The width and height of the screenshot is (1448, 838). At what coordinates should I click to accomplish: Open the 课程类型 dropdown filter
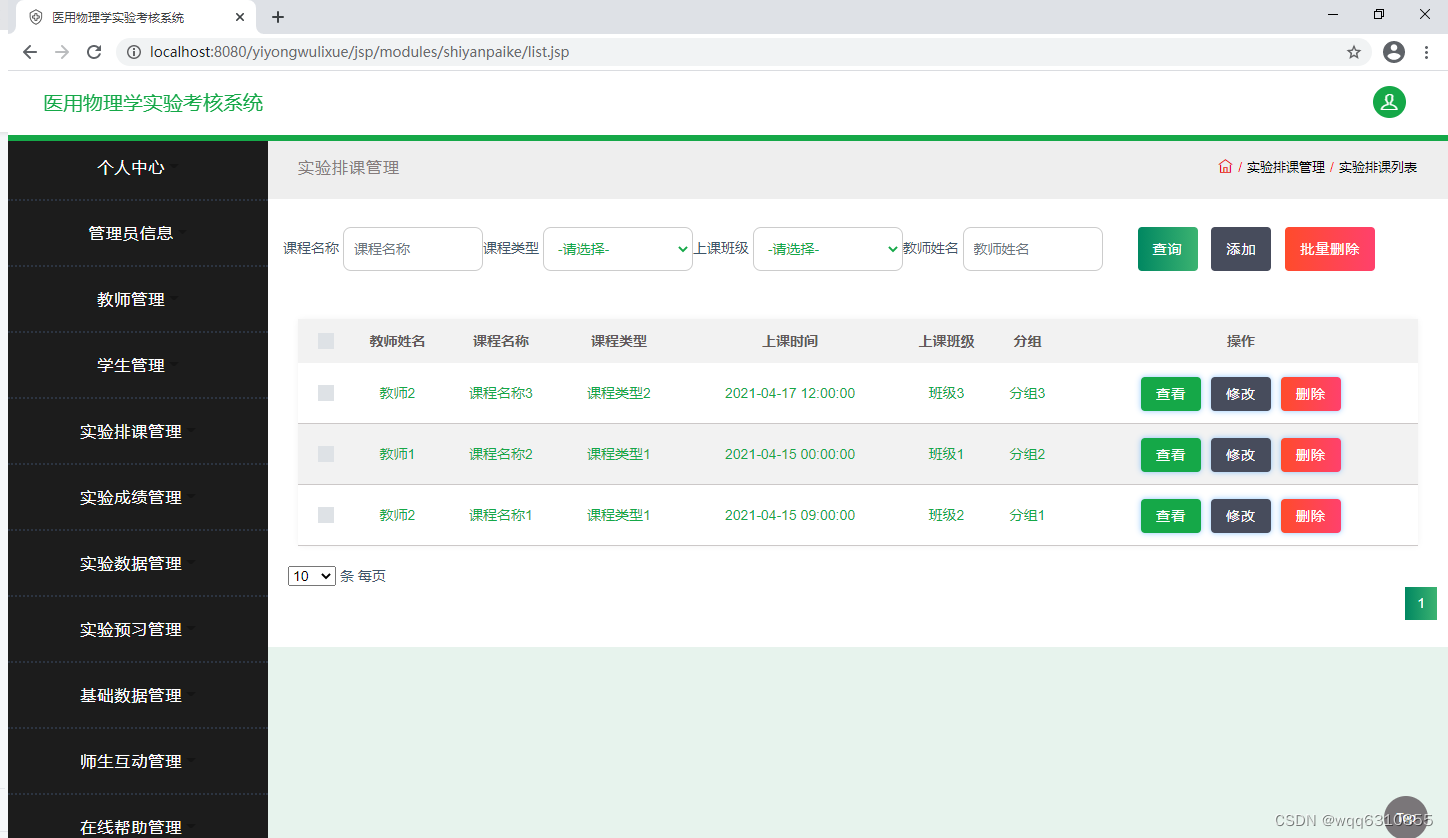click(x=618, y=249)
